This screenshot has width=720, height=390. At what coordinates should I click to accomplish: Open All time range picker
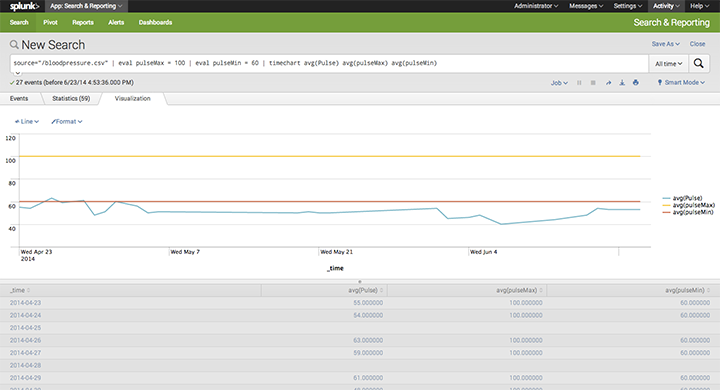pos(669,64)
